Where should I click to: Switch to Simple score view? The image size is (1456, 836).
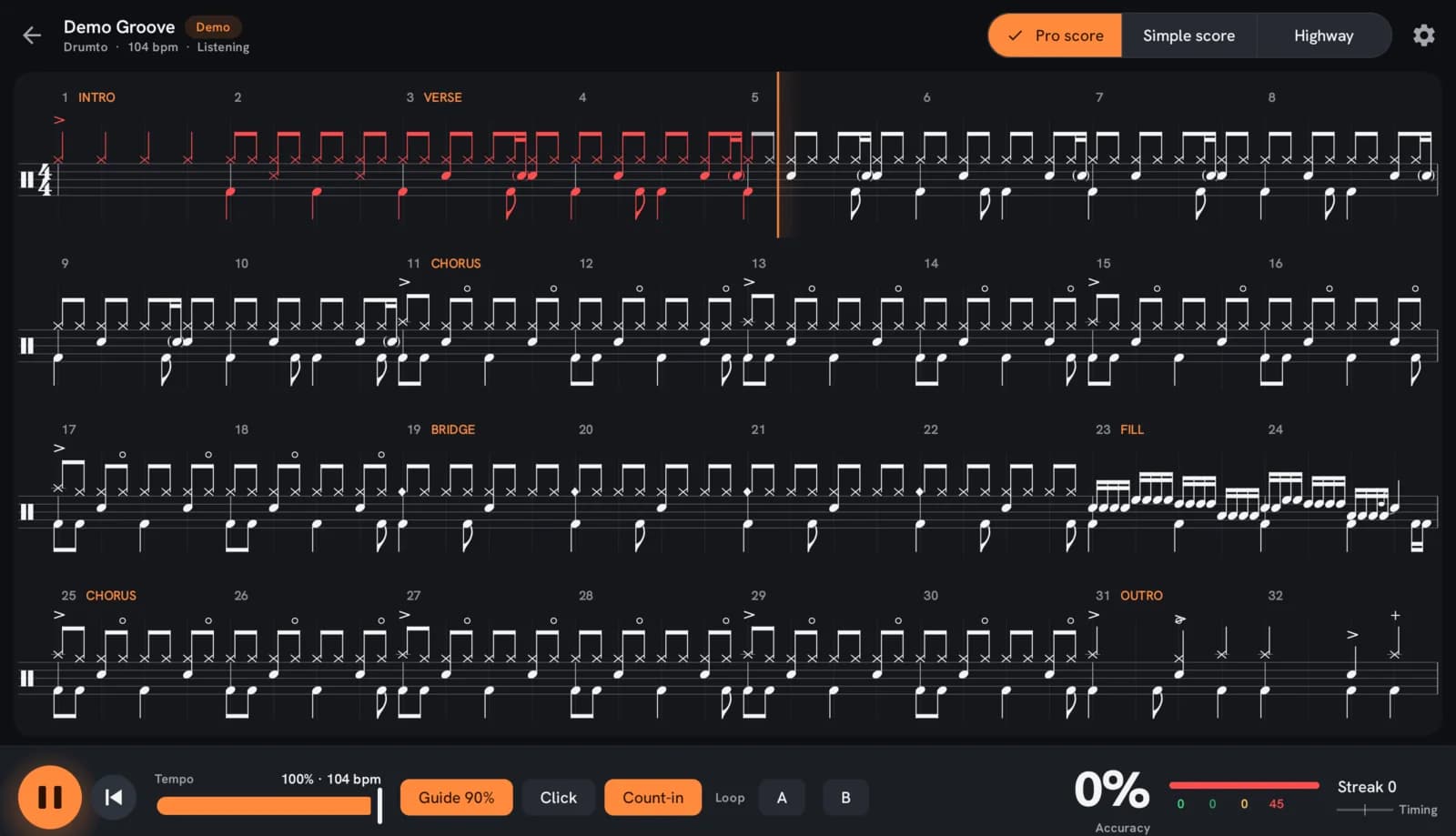[1188, 35]
